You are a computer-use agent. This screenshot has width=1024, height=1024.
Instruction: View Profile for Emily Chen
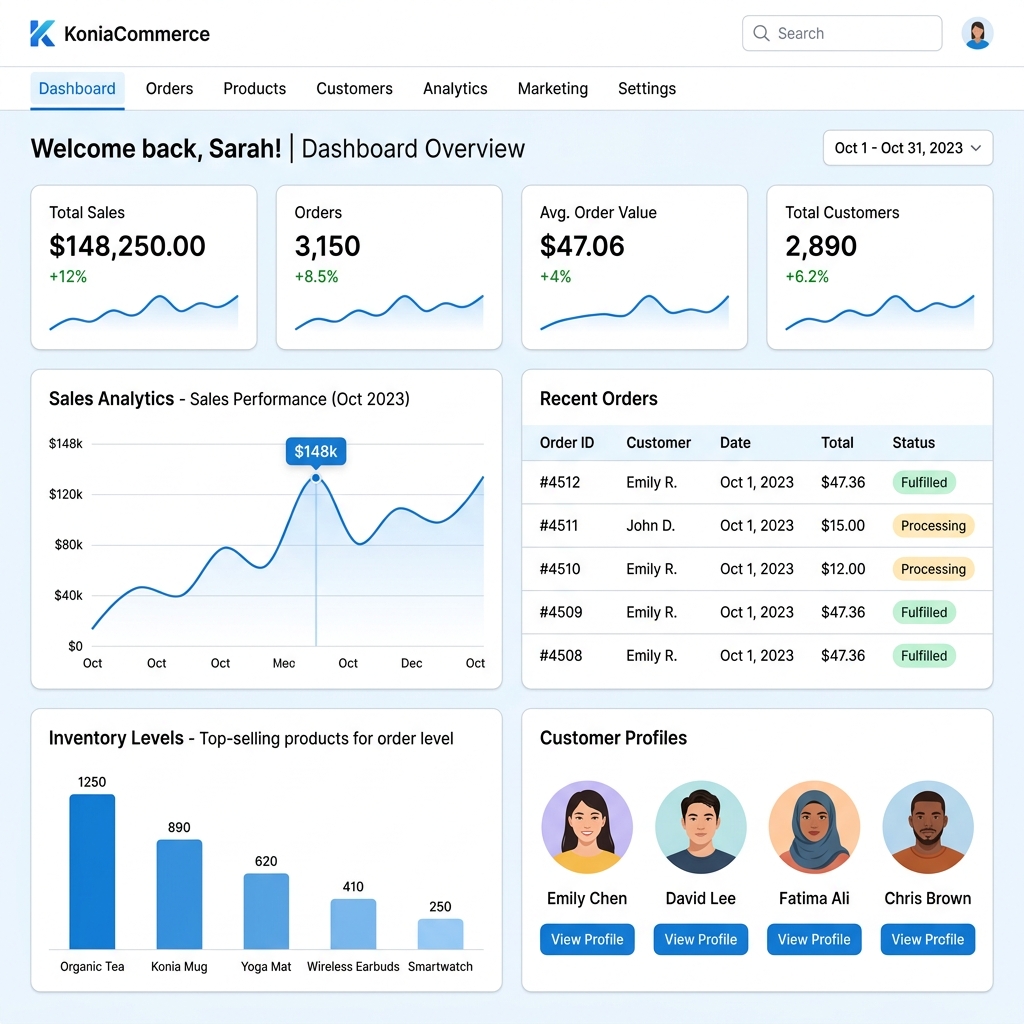586,939
